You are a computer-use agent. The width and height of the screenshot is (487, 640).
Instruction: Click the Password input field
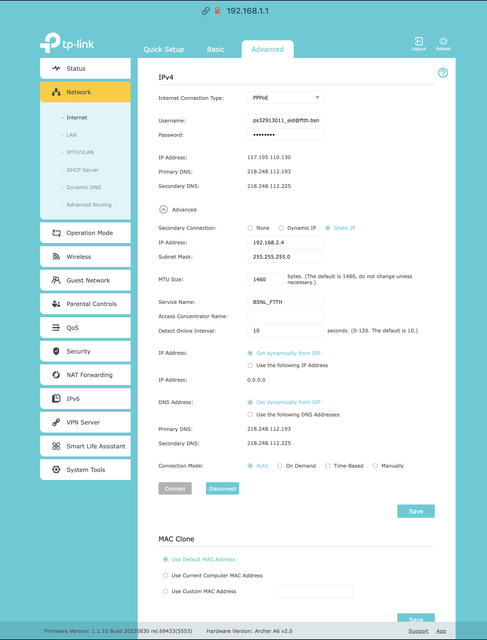285,135
